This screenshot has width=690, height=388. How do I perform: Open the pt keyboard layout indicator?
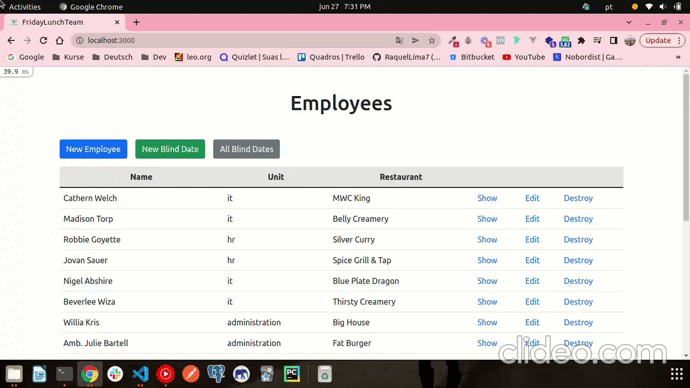coord(609,7)
